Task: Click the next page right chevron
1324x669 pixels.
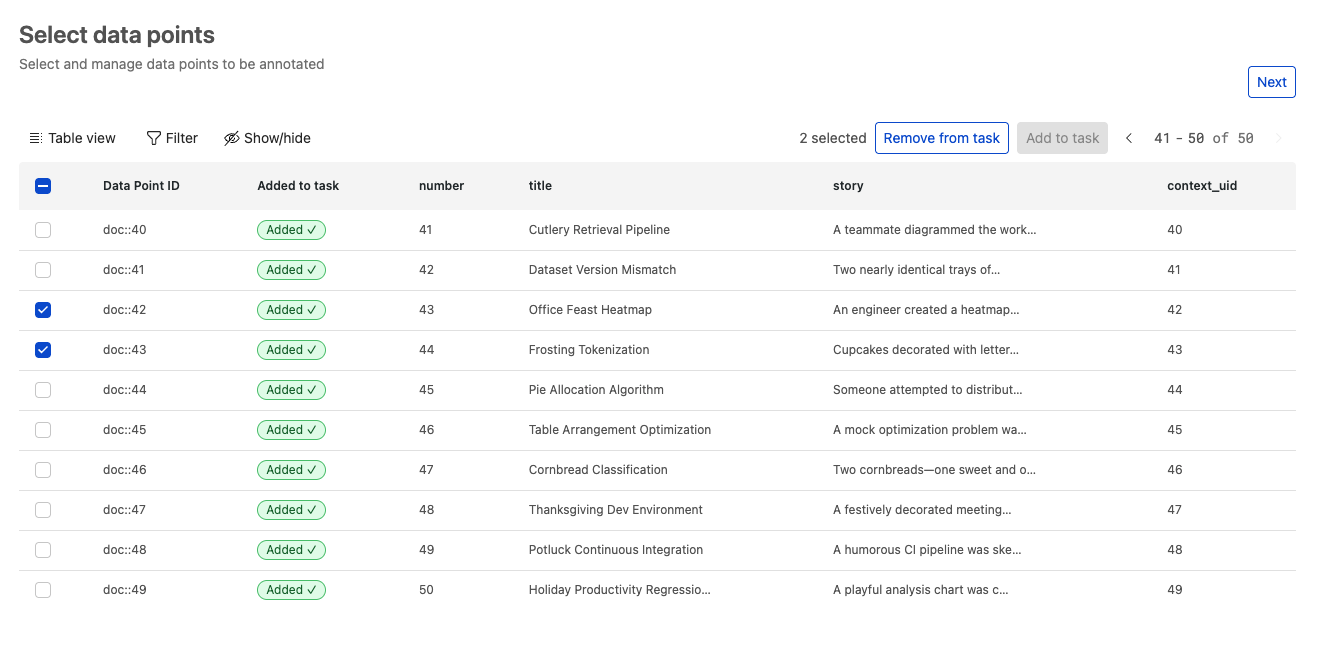Action: 1278,138
